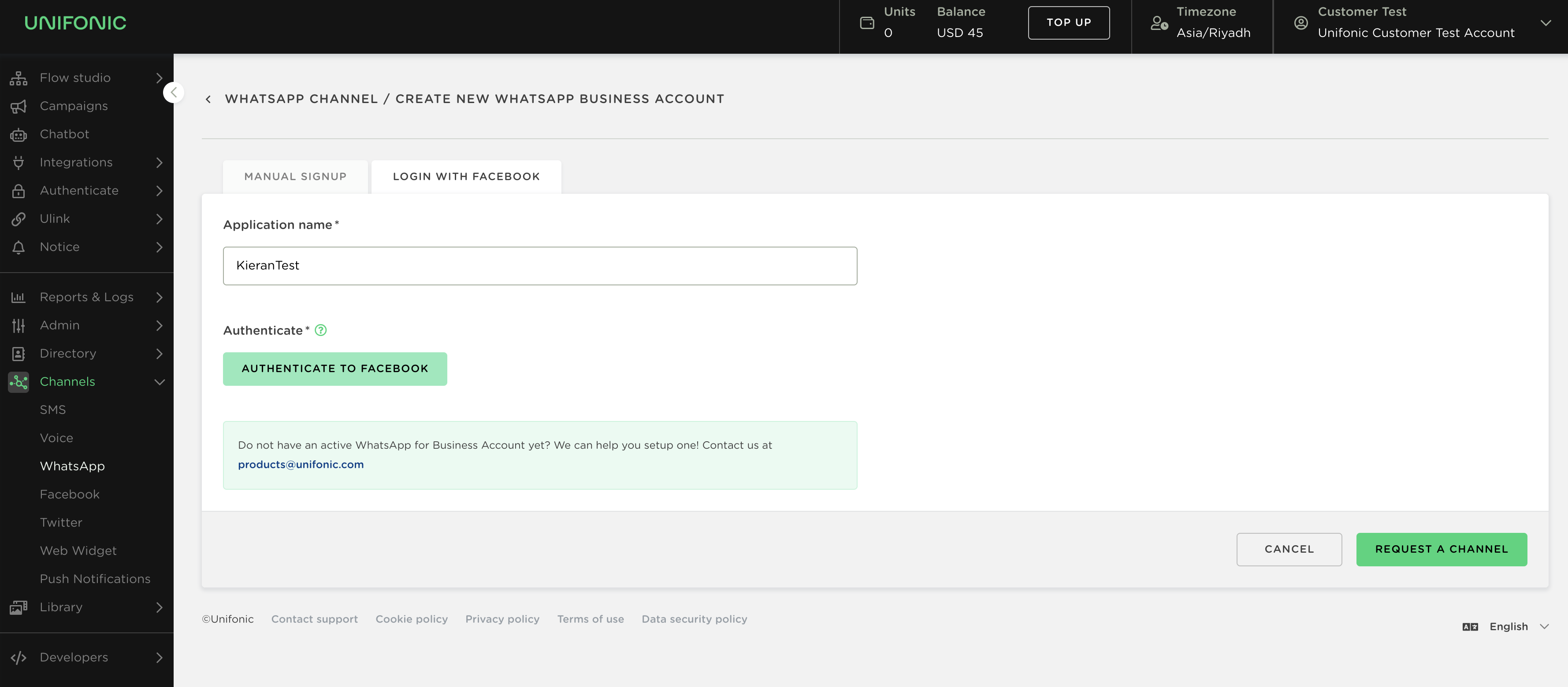Expand the Reports & Logs submenu
The height and width of the screenshot is (687, 1568).
[x=160, y=298]
